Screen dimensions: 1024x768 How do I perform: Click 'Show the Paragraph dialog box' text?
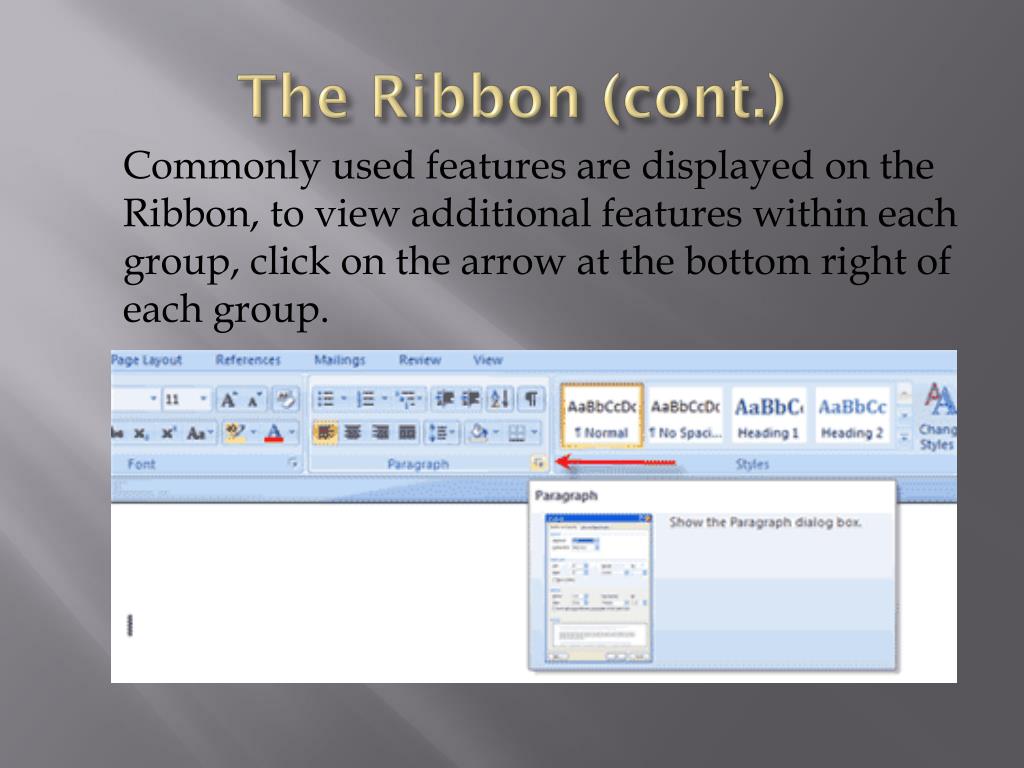click(x=765, y=522)
